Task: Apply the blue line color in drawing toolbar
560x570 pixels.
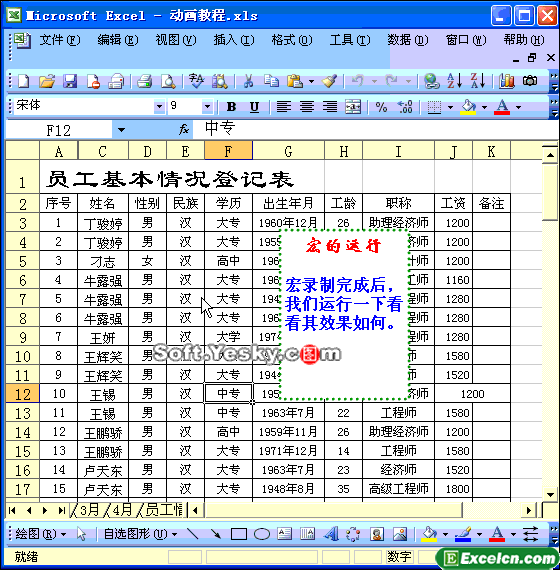Action: point(463,534)
